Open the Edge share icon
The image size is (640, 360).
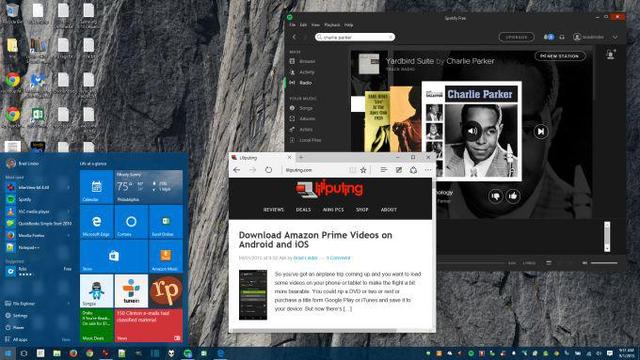(413, 170)
